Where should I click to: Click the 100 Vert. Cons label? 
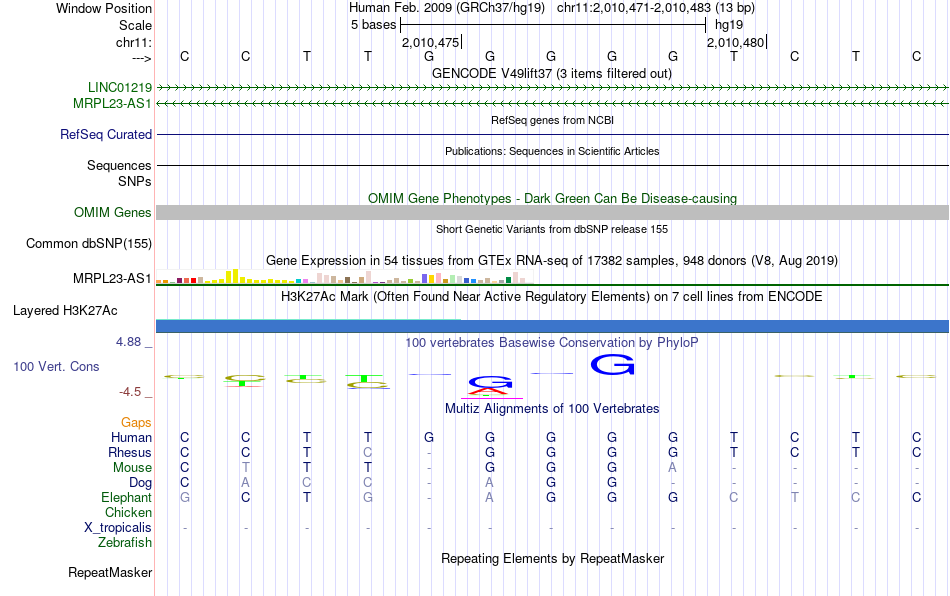click(56, 366)
